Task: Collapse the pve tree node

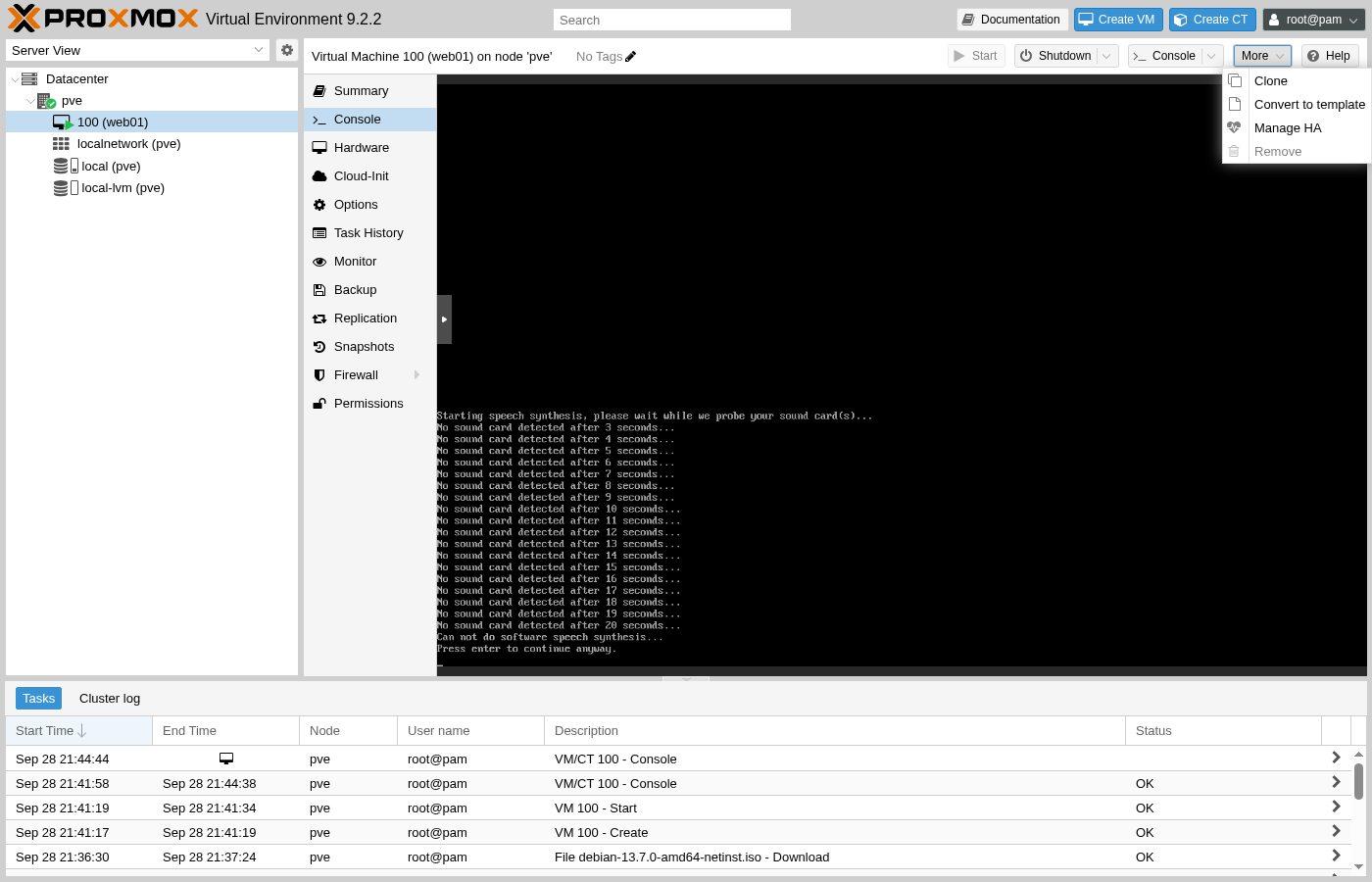Action: (30, 101)
